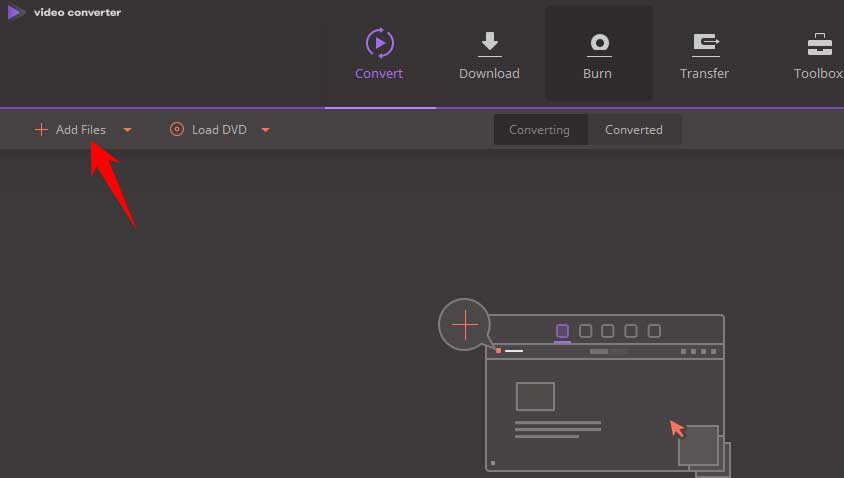The width and height of the screenshot is (844, 478).
Task: Select the Transfer label in top navigation
Action: 704,73
